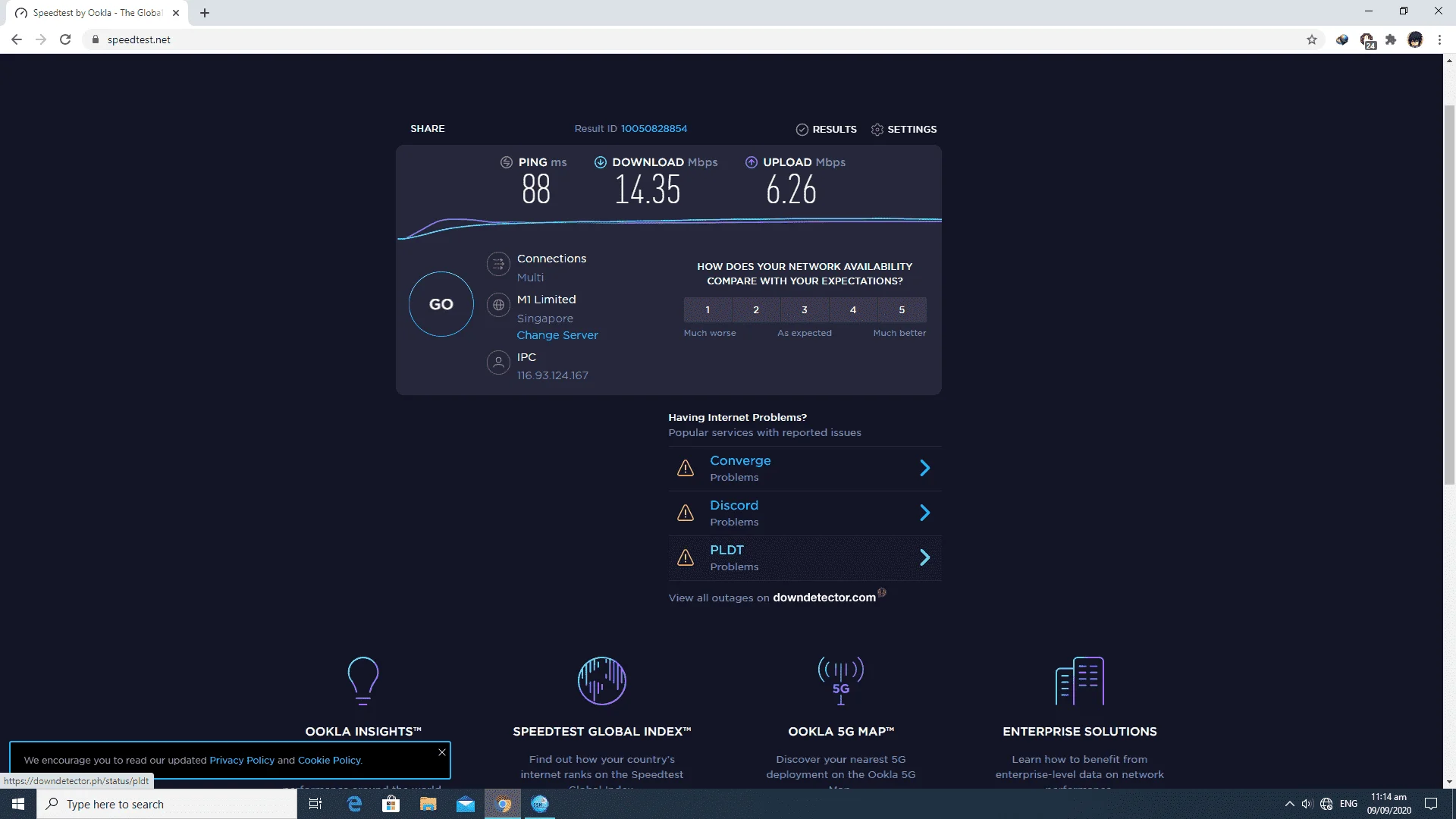Open the Windows Start menu

[x=18, y=804]
